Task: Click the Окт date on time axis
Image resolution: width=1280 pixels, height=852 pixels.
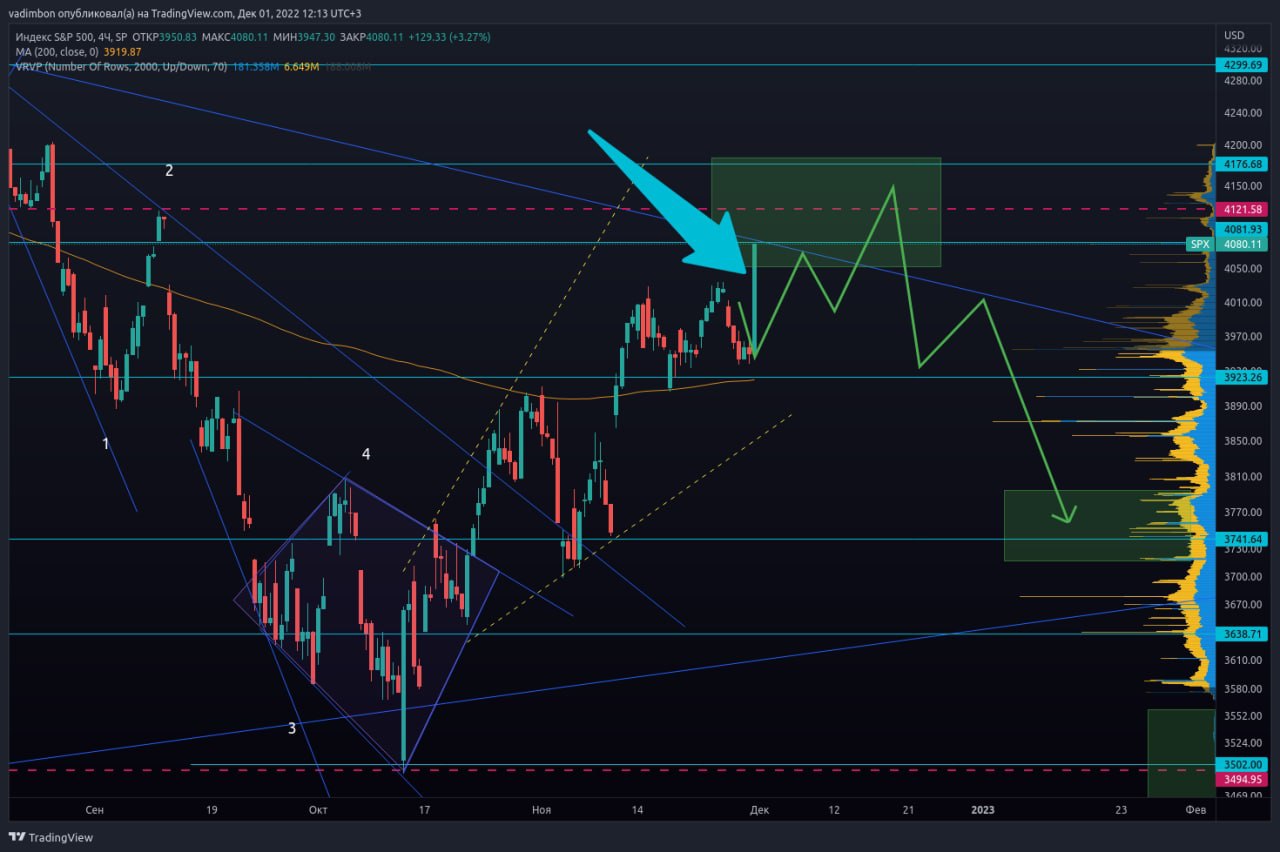Action: 318,810
